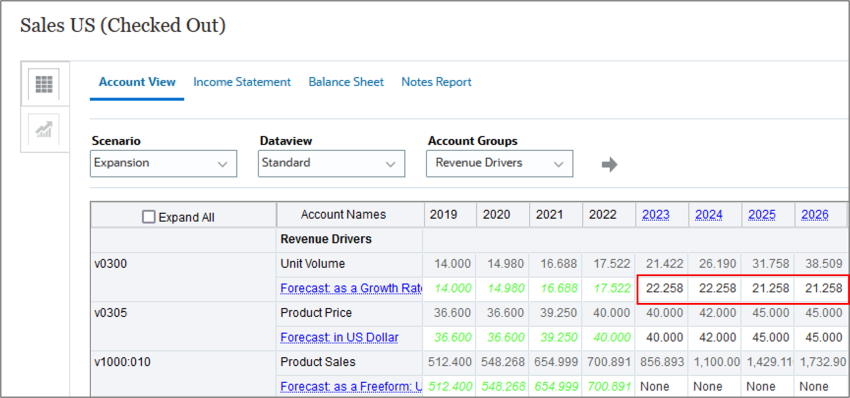Tick the Expand All checkbox
Image resolution: width=850 pixels, height=398 pixels.
pos(148,217)
